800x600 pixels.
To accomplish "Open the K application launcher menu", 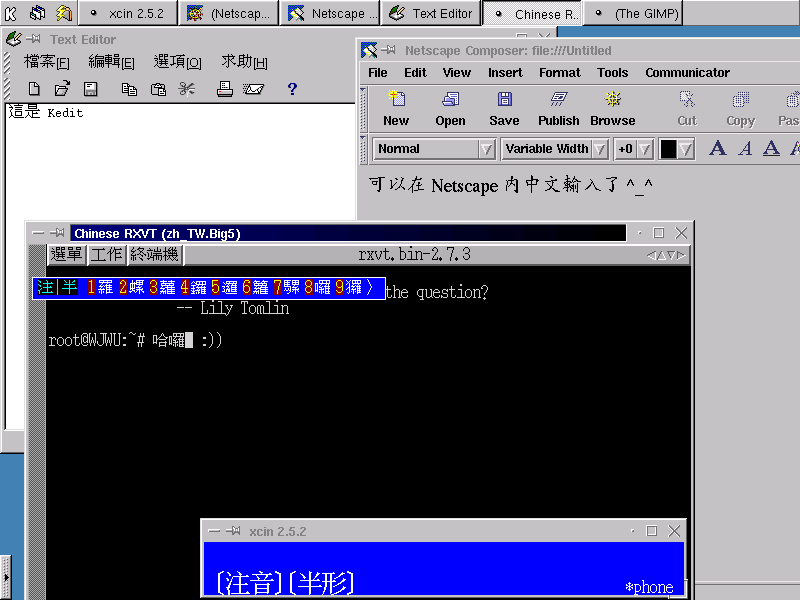I will (11, 13).
